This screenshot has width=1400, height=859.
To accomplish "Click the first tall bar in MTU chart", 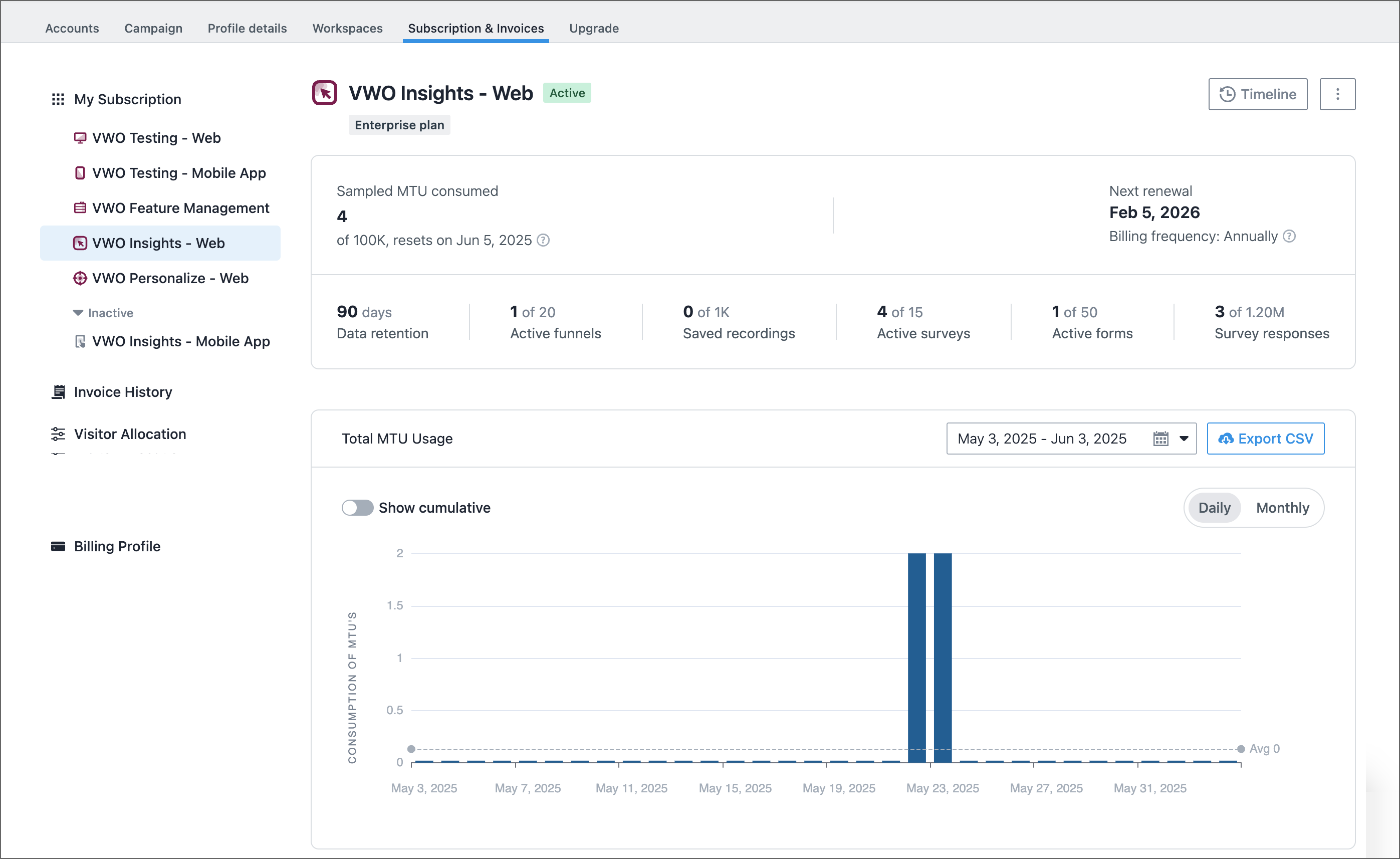I will tap(917, 658).
